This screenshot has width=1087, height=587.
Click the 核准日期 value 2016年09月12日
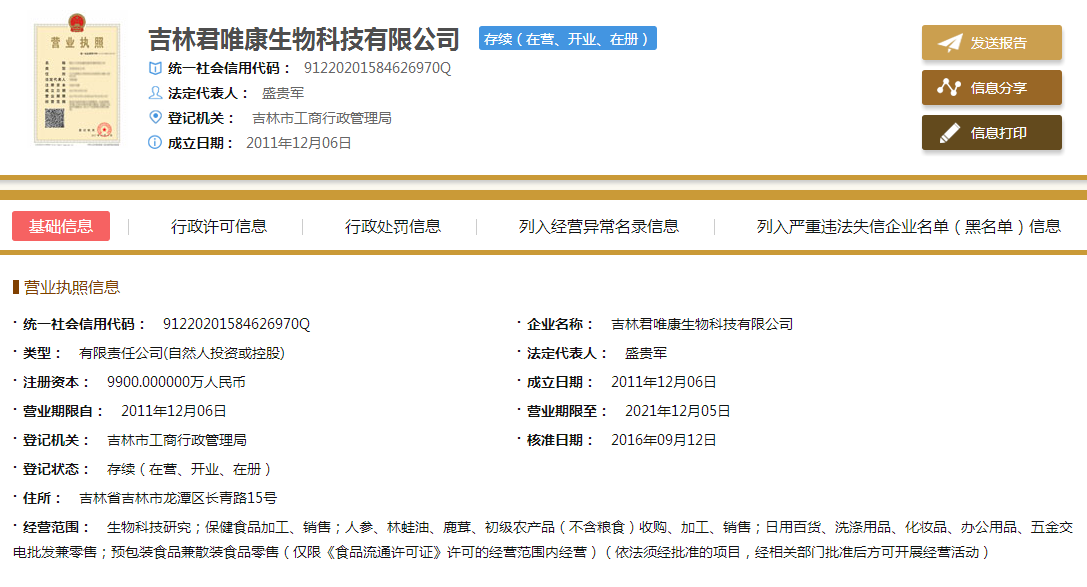pos(664,440)
